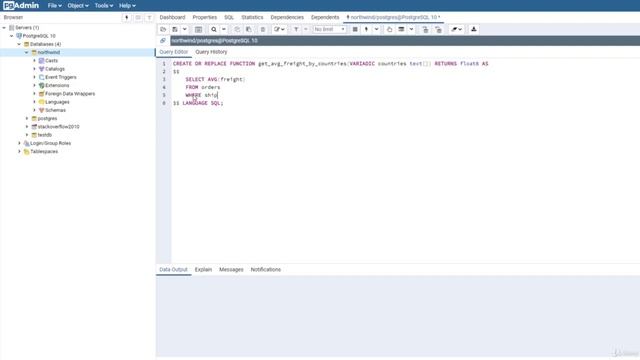Click the Open File toolbar icon
640x360 pixels.
coord(163,29)
